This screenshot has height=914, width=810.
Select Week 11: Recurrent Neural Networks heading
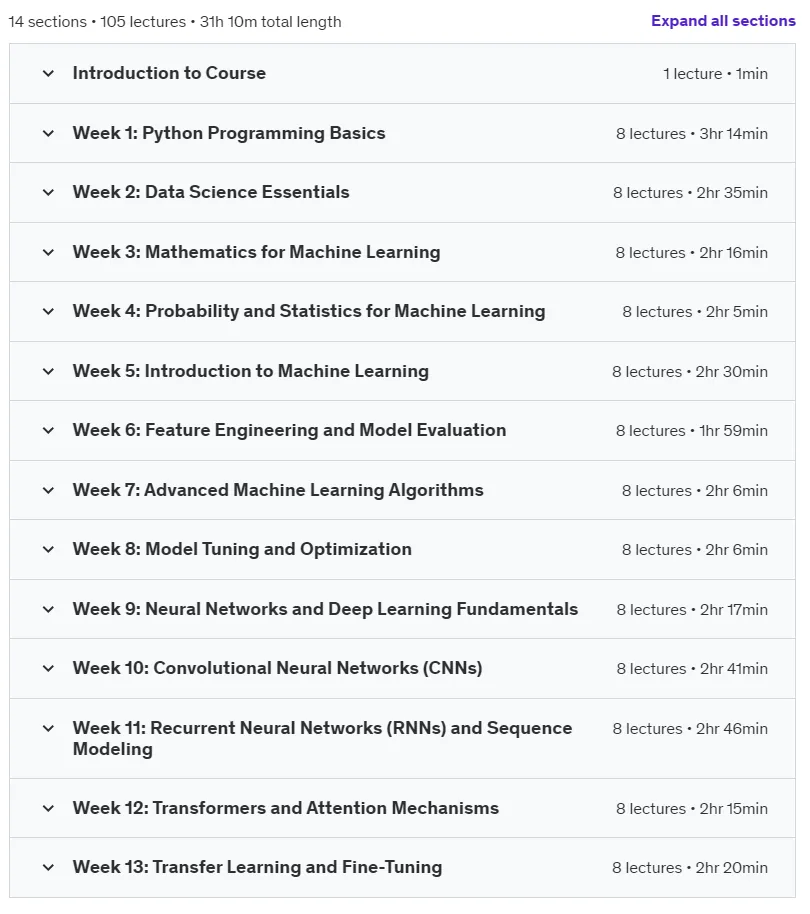(322, 739)
